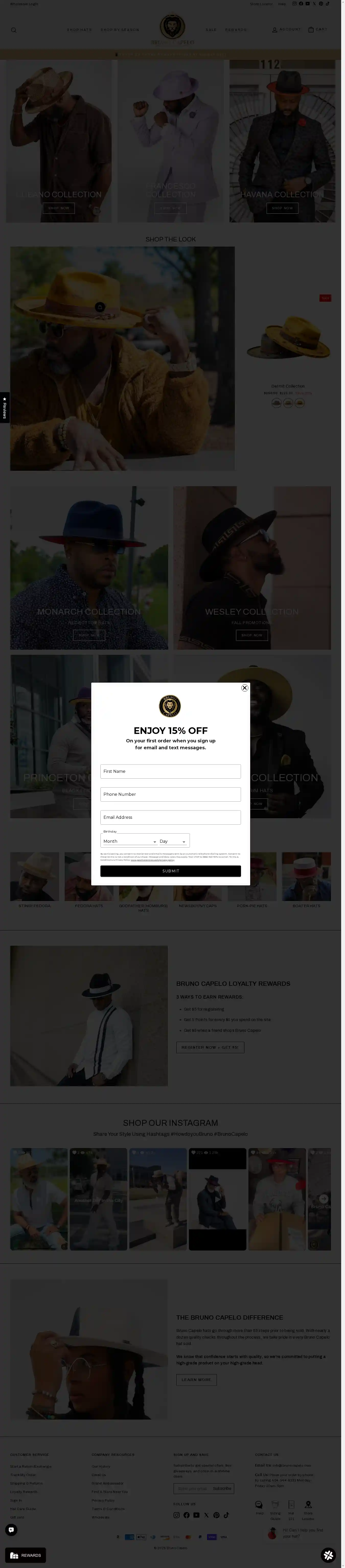Select the first Dermit Collection color swatch

[276, 403]
